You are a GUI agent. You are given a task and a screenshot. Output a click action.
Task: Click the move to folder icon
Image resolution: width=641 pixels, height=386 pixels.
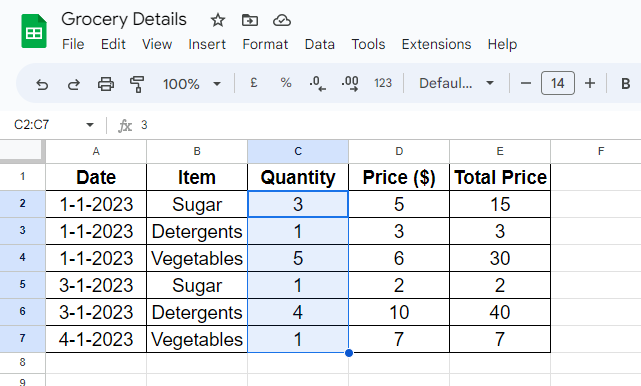coord(249,20)
